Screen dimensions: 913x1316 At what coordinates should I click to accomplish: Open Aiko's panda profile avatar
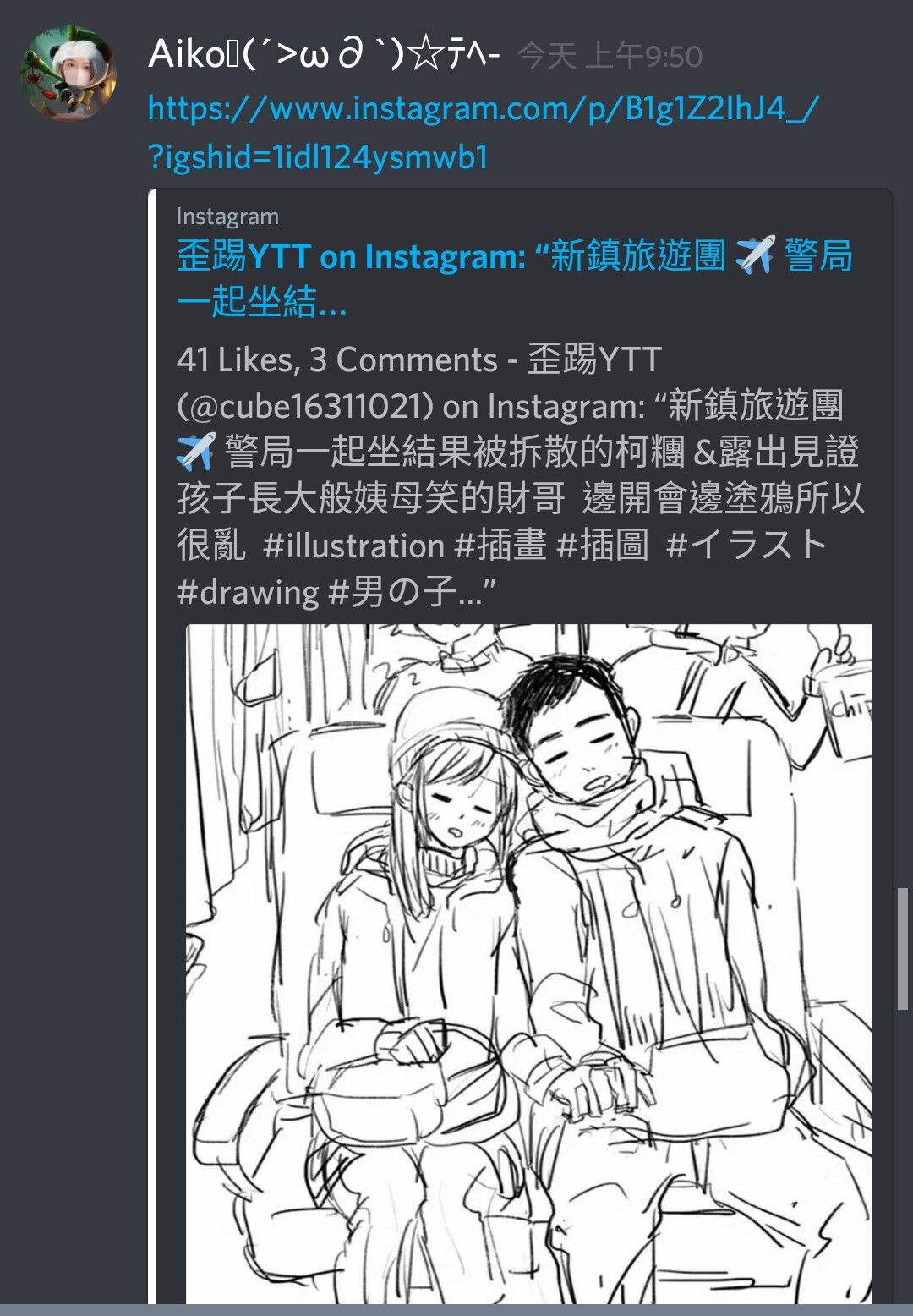coord(68,73)
